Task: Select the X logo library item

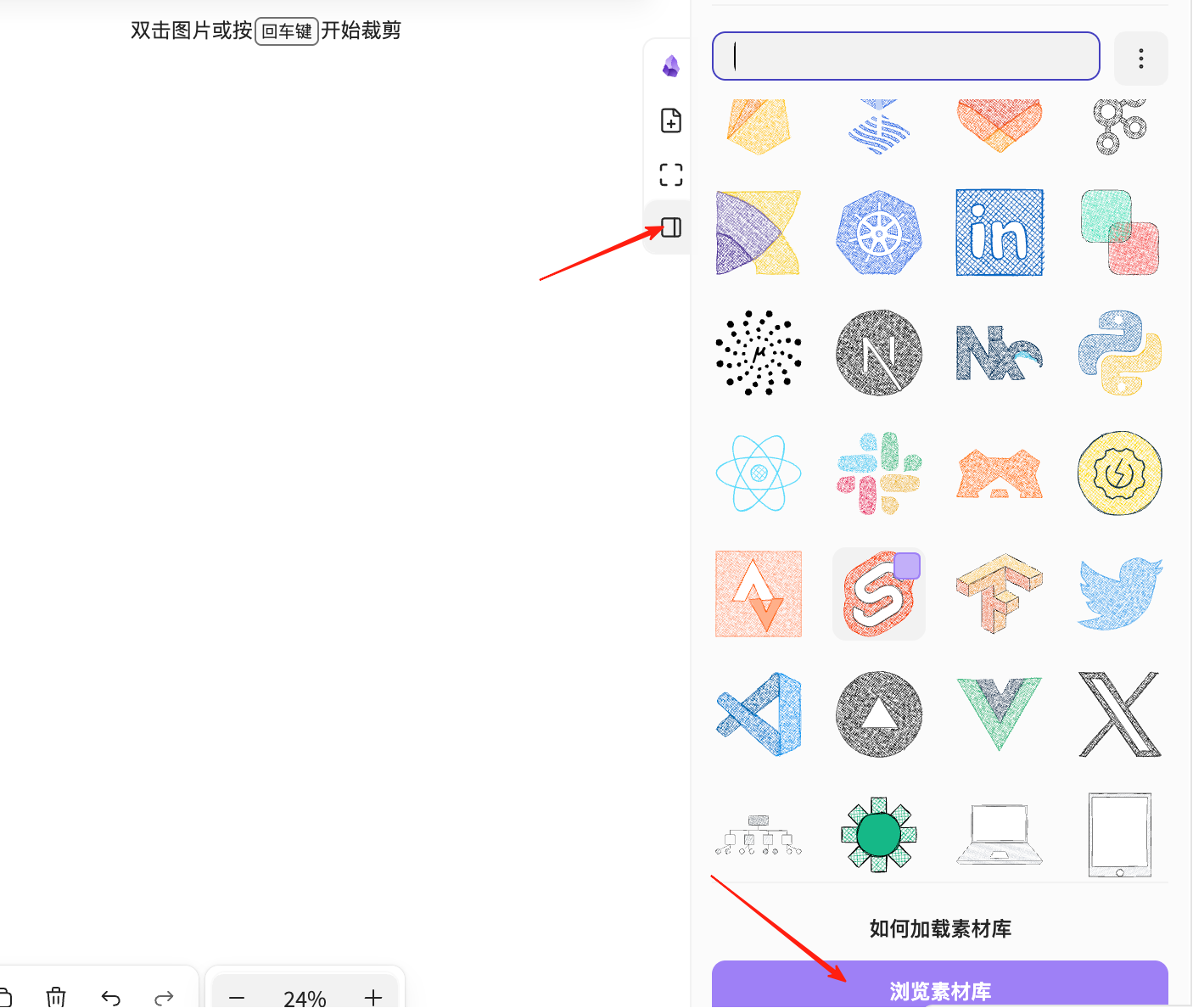Action: pyautogui.click(x=1120, y=714)
